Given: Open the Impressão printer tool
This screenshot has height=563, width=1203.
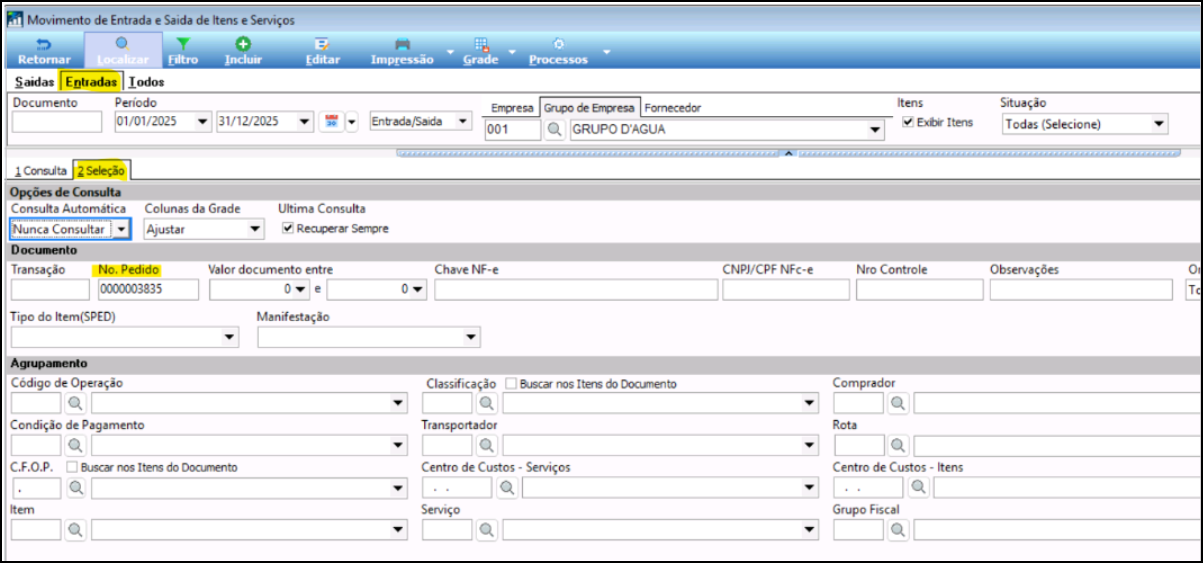Looking at the screenshot, I should pyautogui.click(x=402, y=52).
